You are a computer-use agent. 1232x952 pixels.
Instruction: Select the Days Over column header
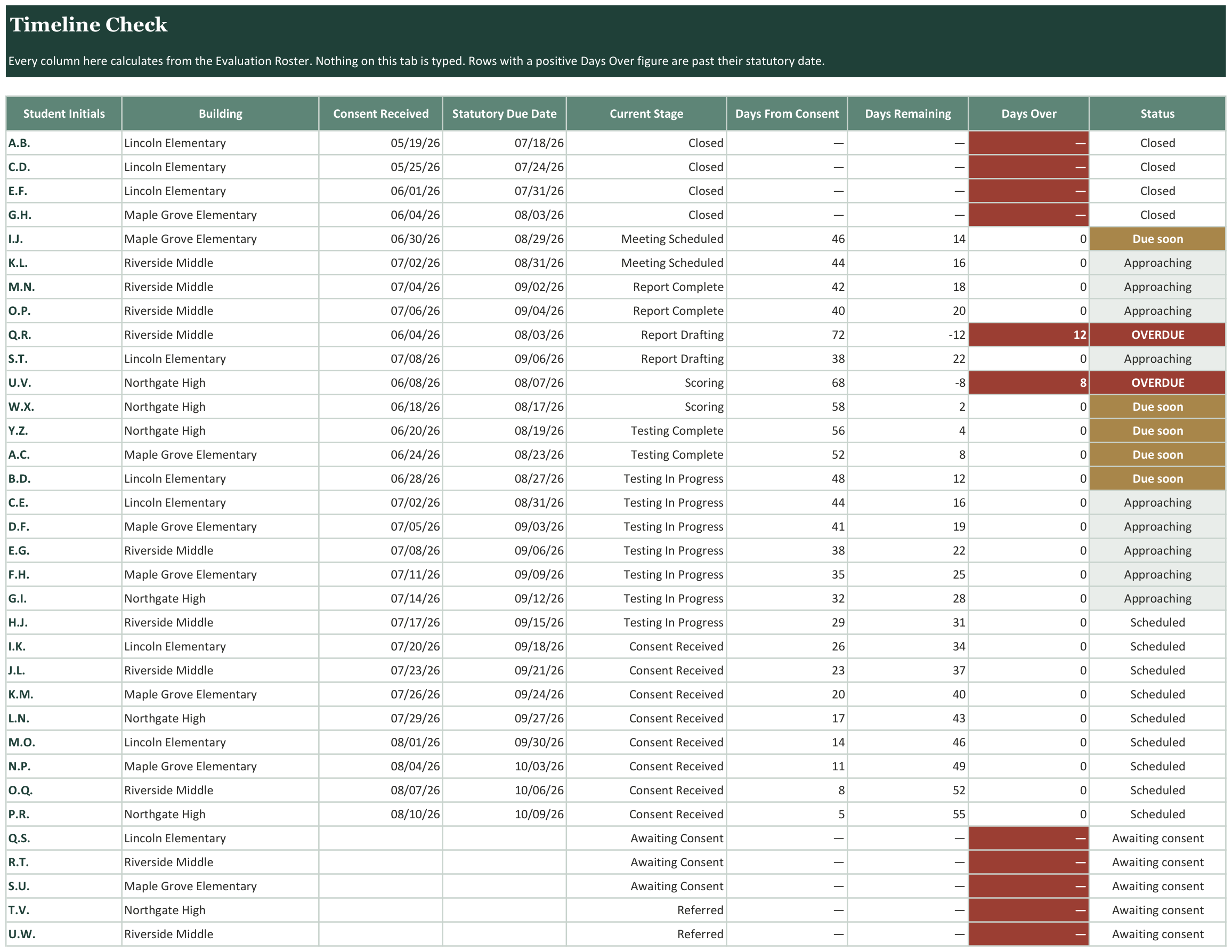1029,113
